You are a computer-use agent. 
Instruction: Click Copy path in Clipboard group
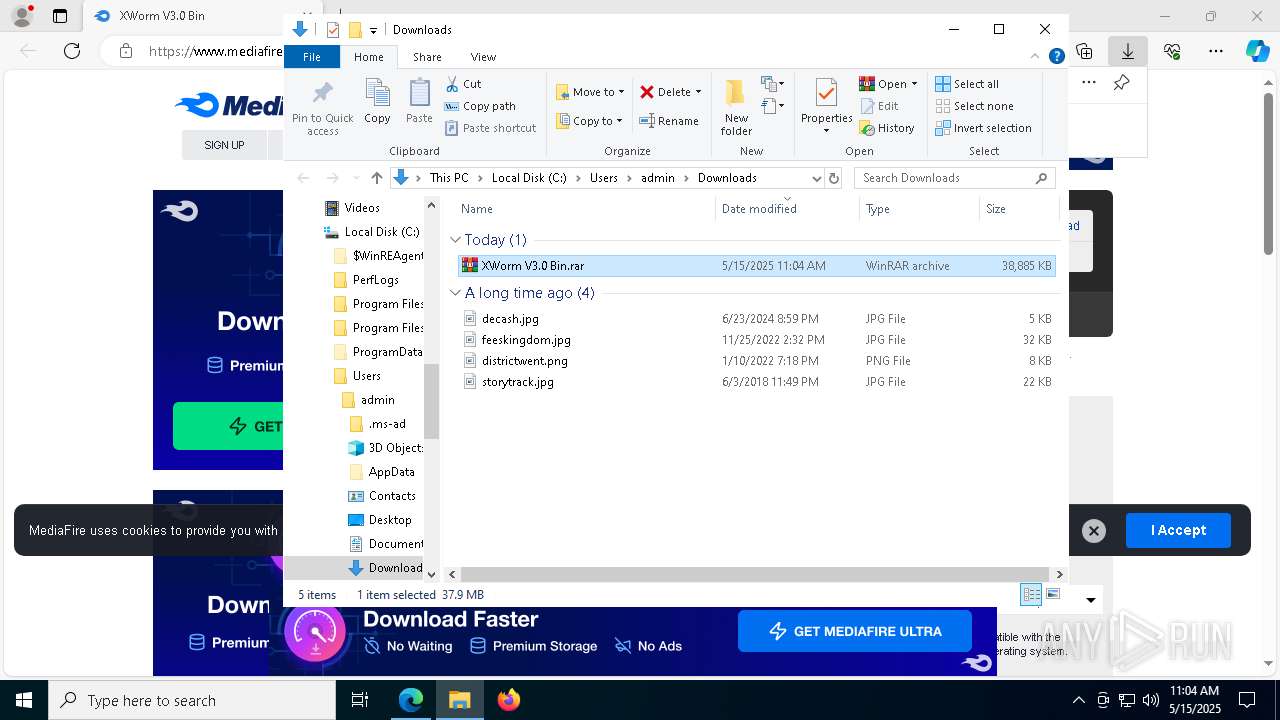(x=480, y=106)
